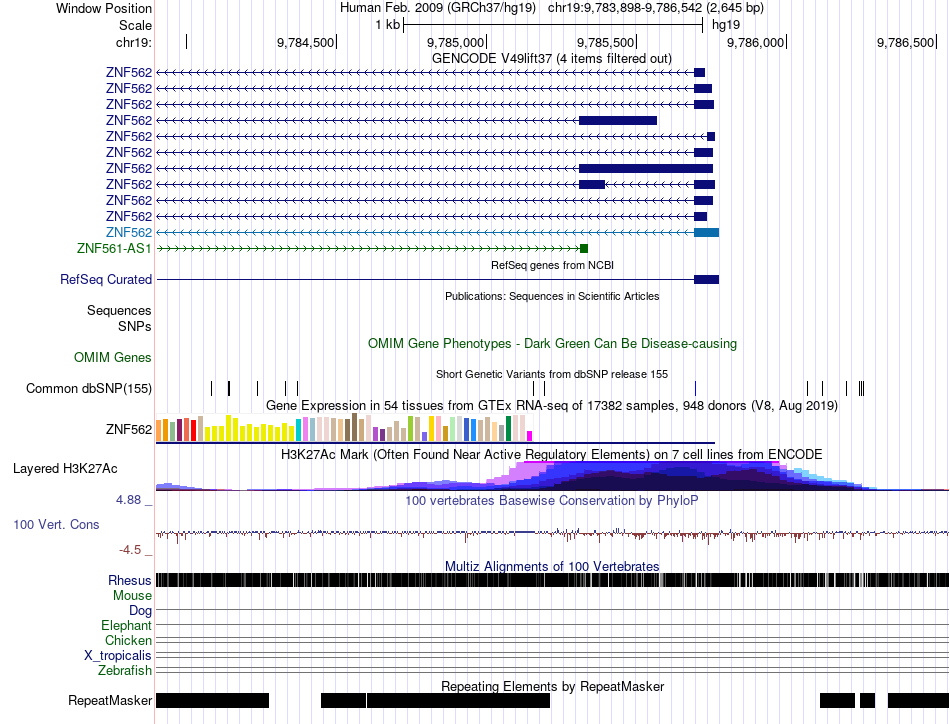The width and height of the screenshot is (950, 724).
Task: Click the leftmost RepeatMasker block
Action: coord(212,700)
